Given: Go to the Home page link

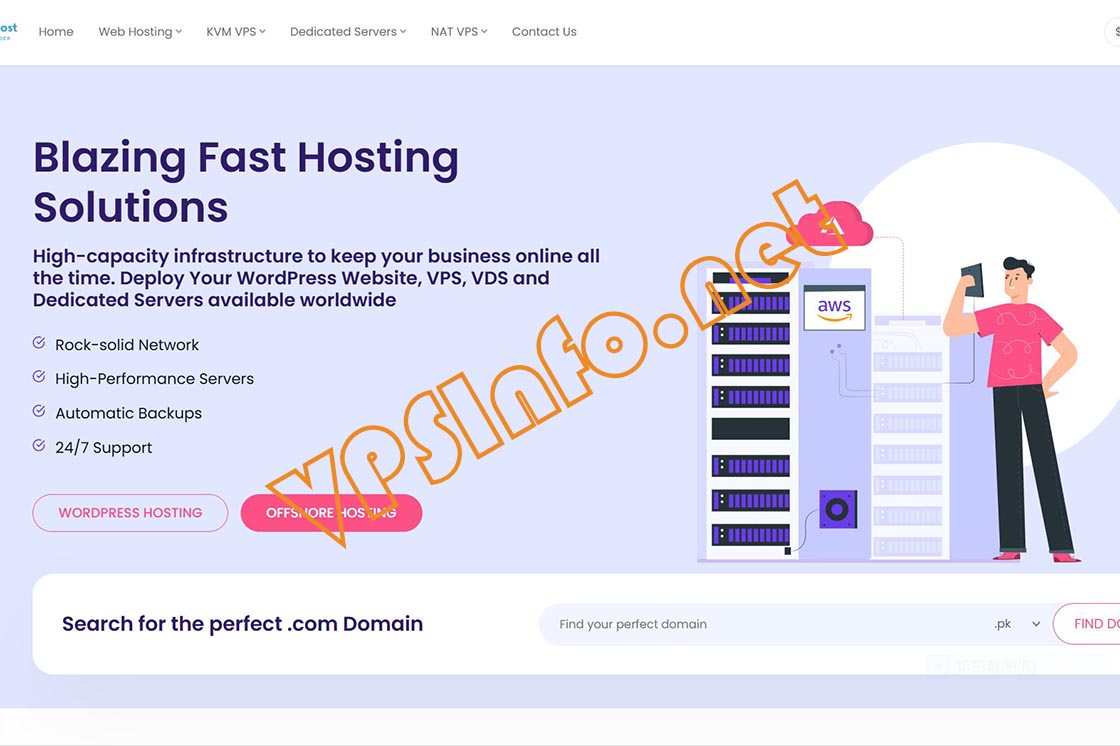Looking at the screenshot, I should [56, 31].
